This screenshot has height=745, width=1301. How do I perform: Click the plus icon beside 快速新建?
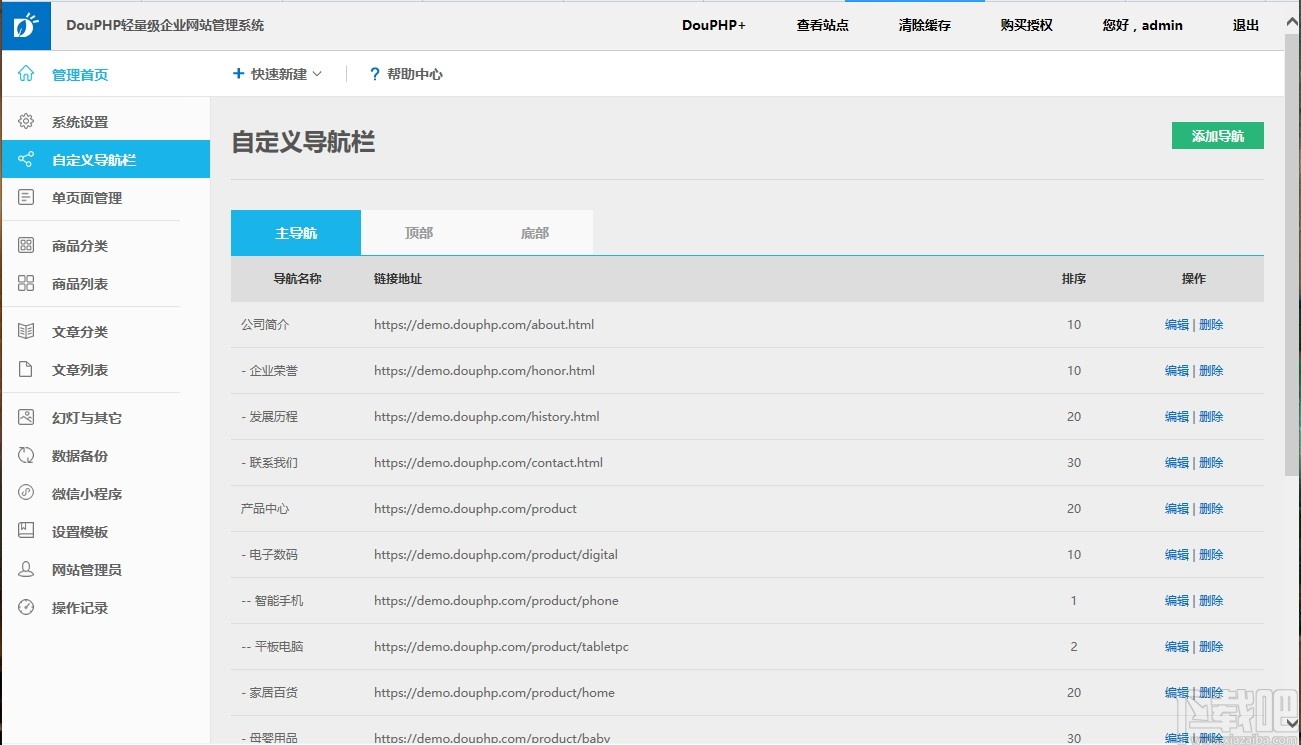pos(238,74)
